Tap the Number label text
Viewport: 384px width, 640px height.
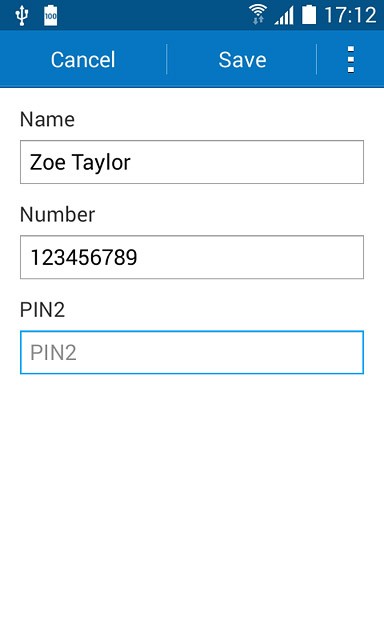click(x=58, y=215)
